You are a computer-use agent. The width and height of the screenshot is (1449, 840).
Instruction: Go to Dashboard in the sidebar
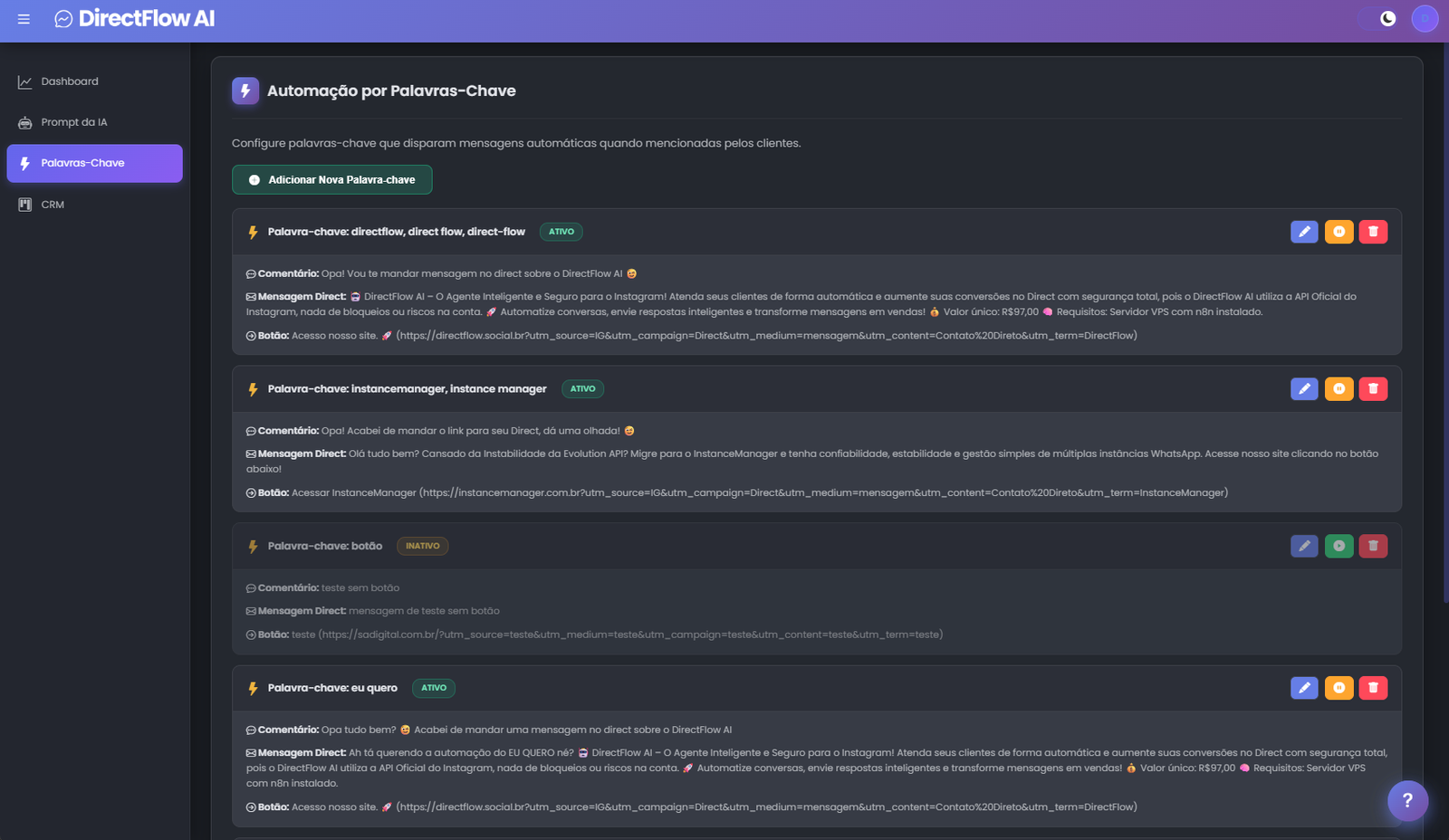click(69, 81)
